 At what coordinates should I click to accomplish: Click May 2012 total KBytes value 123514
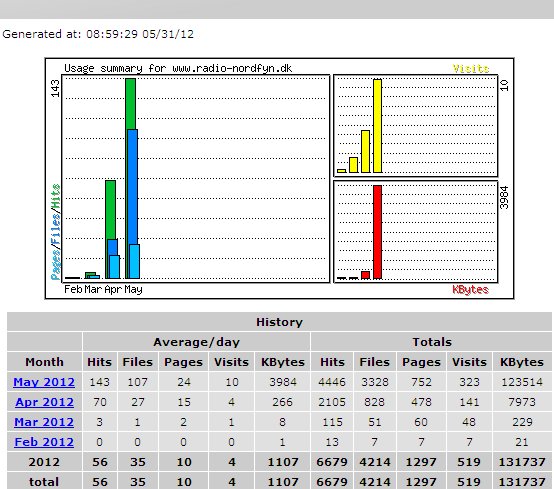521,382
